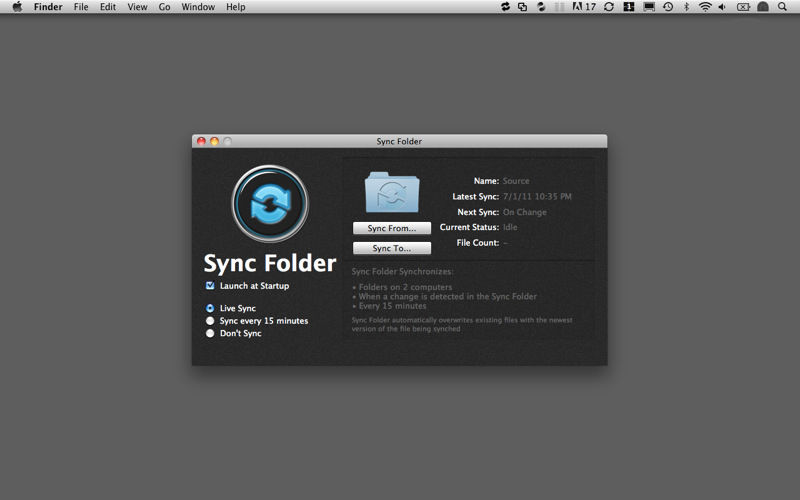The width and height of the screenshot is (800, 500).
Task: Minimize the Sync Folder window
Action: pos(214,141)
